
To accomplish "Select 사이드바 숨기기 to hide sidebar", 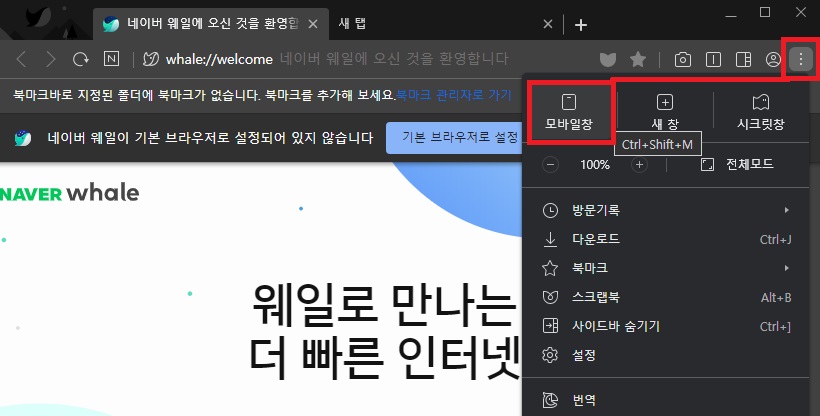I will pos(666,327).
